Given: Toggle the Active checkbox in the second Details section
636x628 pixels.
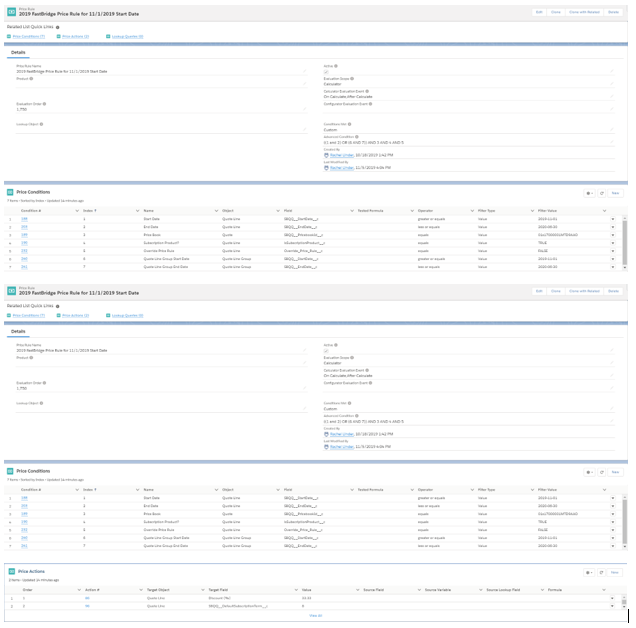Looking at the screenshot, I should tap(326, 350).
